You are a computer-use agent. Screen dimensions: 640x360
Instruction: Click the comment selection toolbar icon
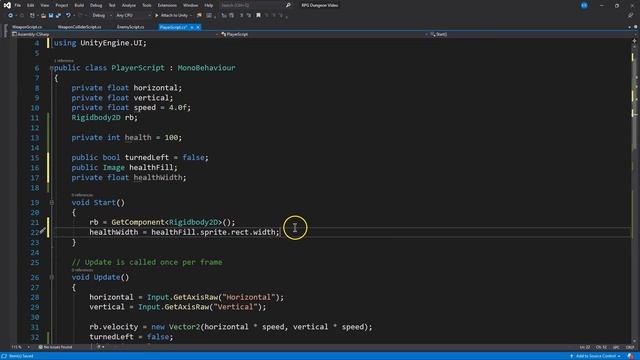[241, 16]
